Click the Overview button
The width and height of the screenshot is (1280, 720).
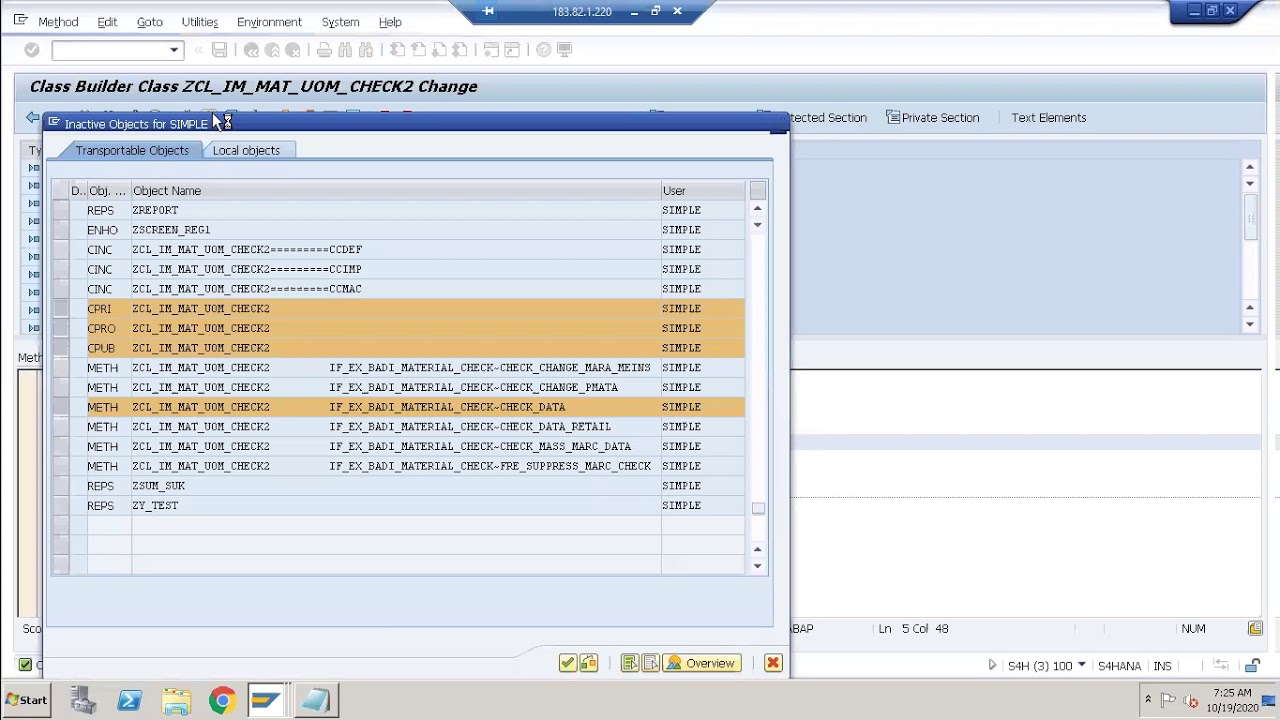[701, 663]
